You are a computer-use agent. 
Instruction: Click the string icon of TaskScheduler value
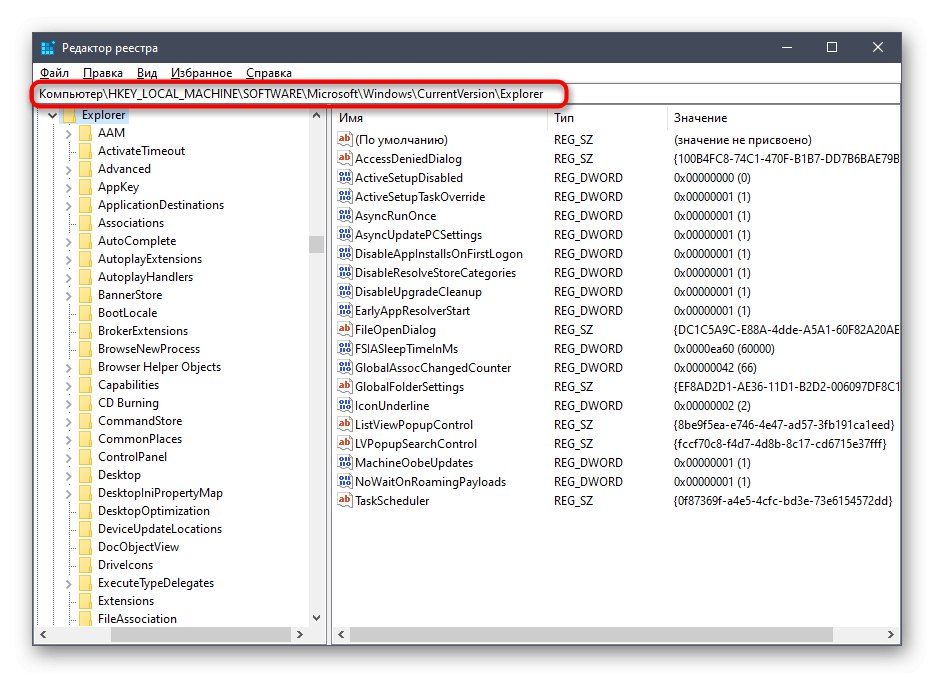[x=344, y=501]
